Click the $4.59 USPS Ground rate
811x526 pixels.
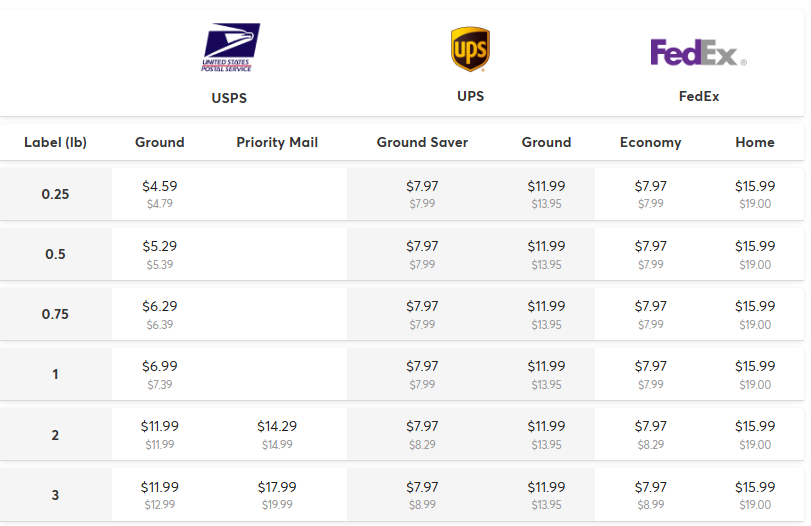pyautogui.click(x=160, y=186)
